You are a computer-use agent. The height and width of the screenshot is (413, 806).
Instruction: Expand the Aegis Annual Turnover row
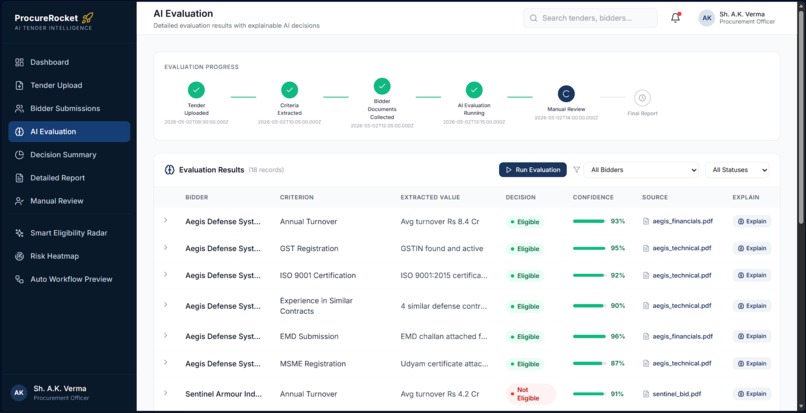pos(166,220)
